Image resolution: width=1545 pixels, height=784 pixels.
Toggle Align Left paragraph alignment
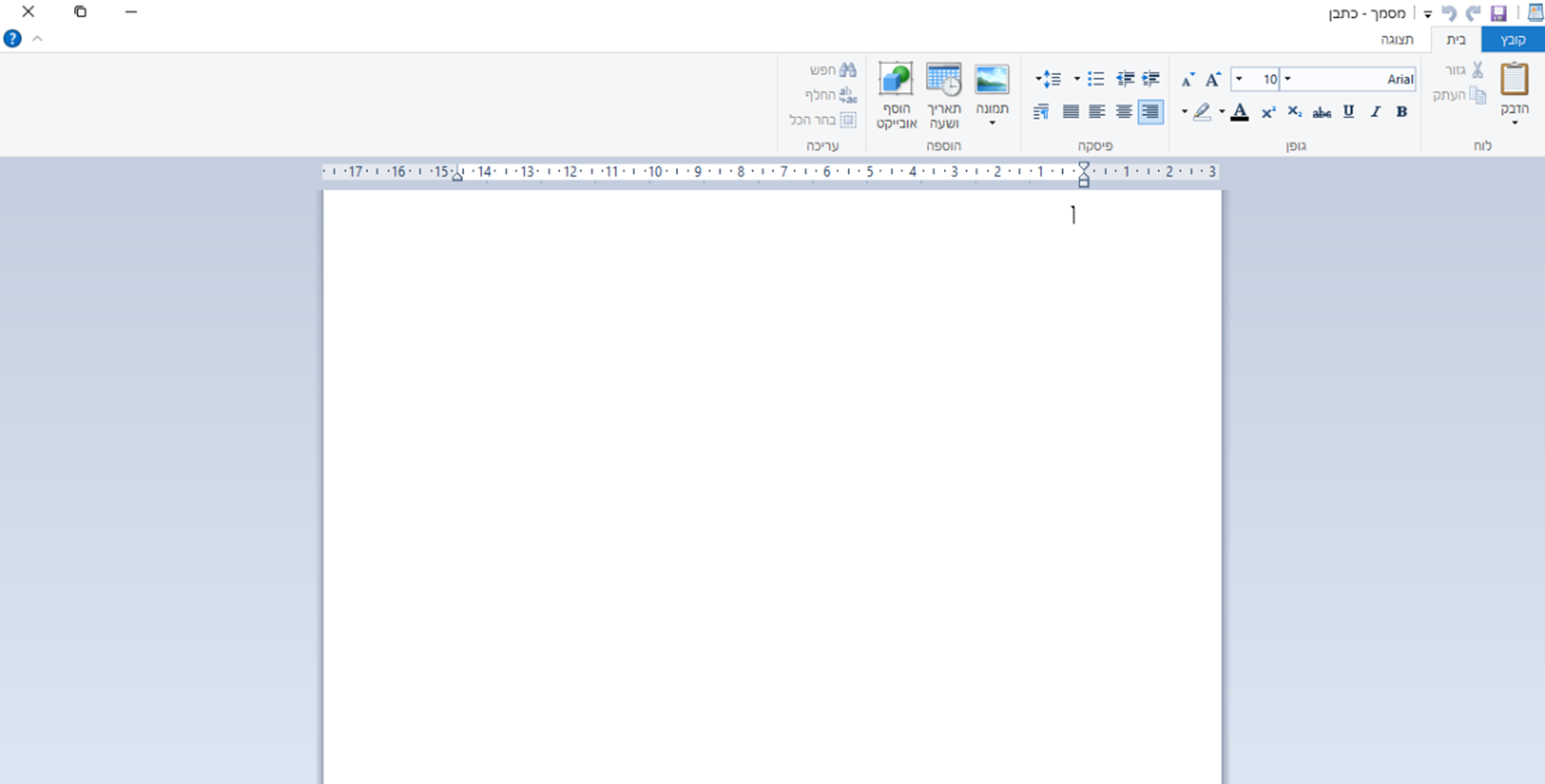coord(1097,112)
